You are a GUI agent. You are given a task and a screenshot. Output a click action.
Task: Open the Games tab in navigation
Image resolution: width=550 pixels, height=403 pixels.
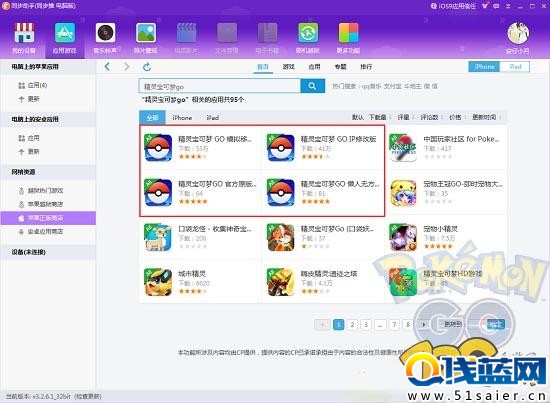click(289, 67)
